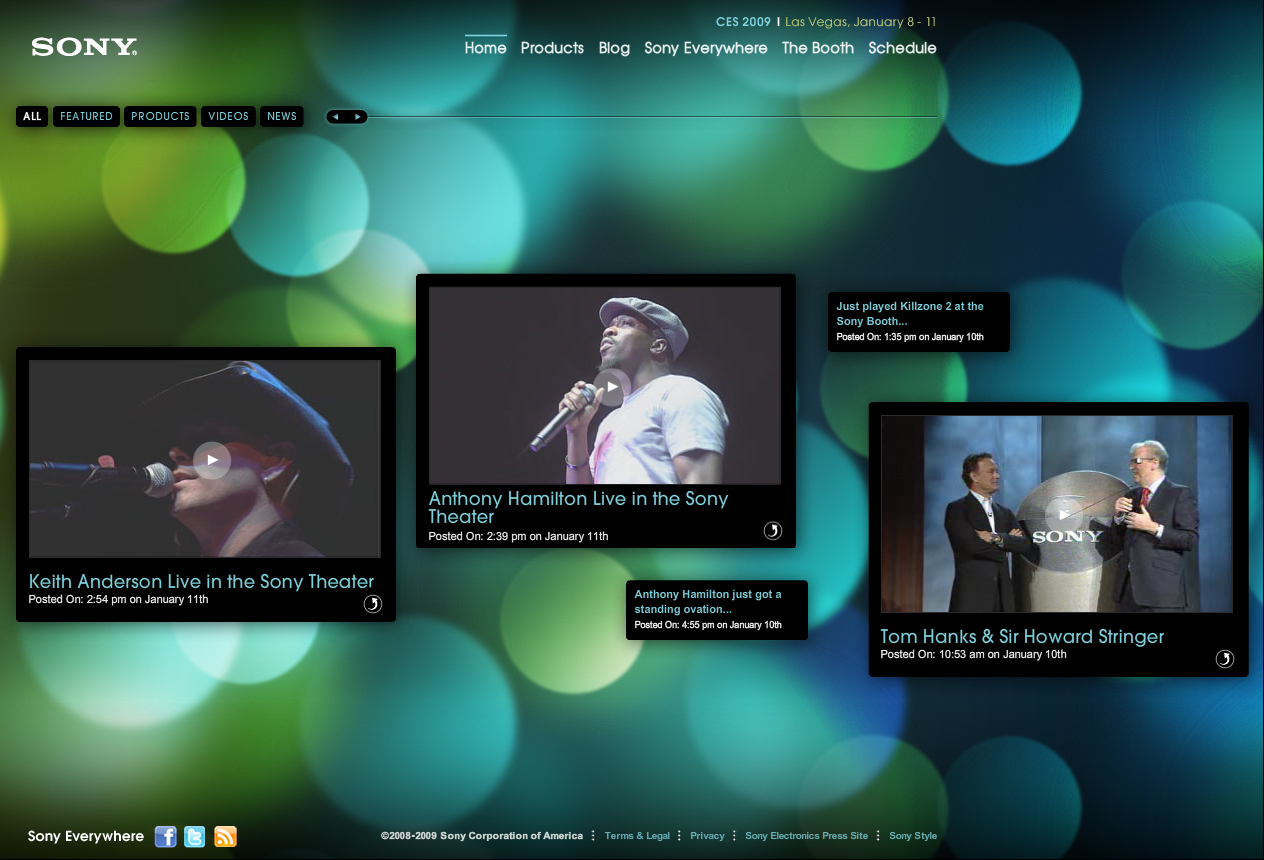This screenshot has width=1264, height=860.
Task: Click 'Las Vegas, January 8 - 11' text
Action: click(x=861, y=22)
